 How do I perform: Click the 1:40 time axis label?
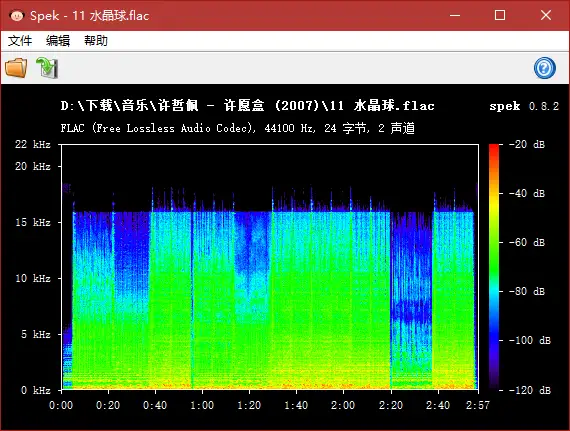pos(296,405)
